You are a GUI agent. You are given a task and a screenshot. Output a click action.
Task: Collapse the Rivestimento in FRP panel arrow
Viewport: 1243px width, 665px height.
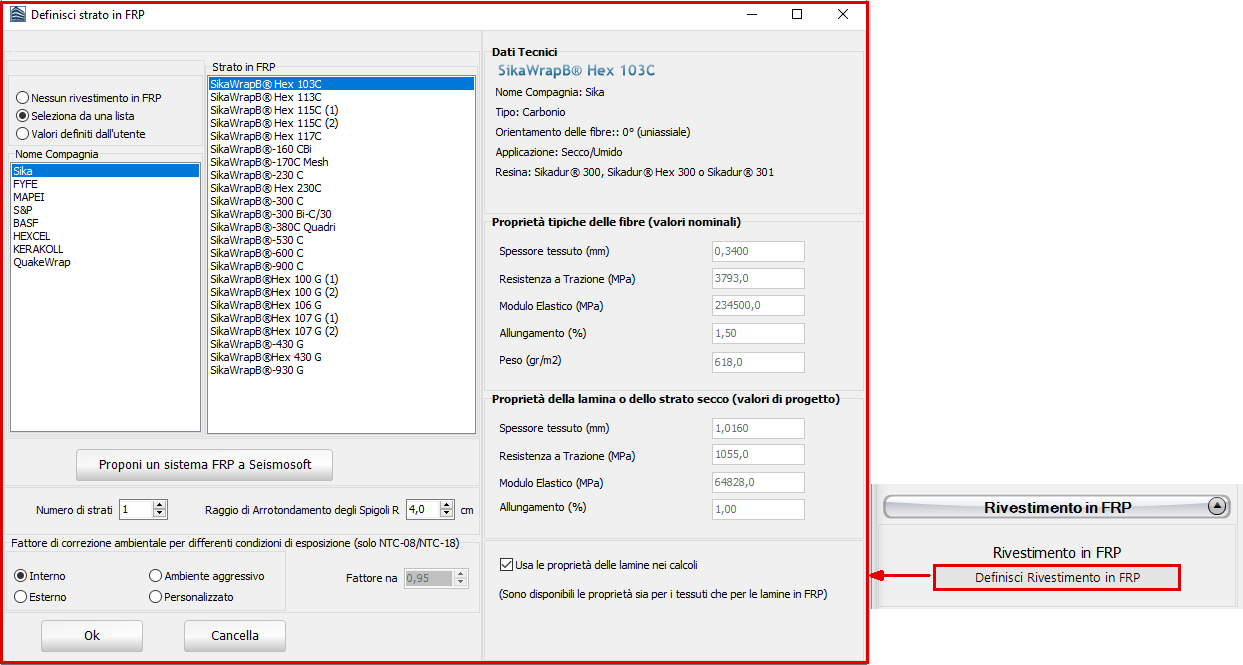click(1216, 506)
